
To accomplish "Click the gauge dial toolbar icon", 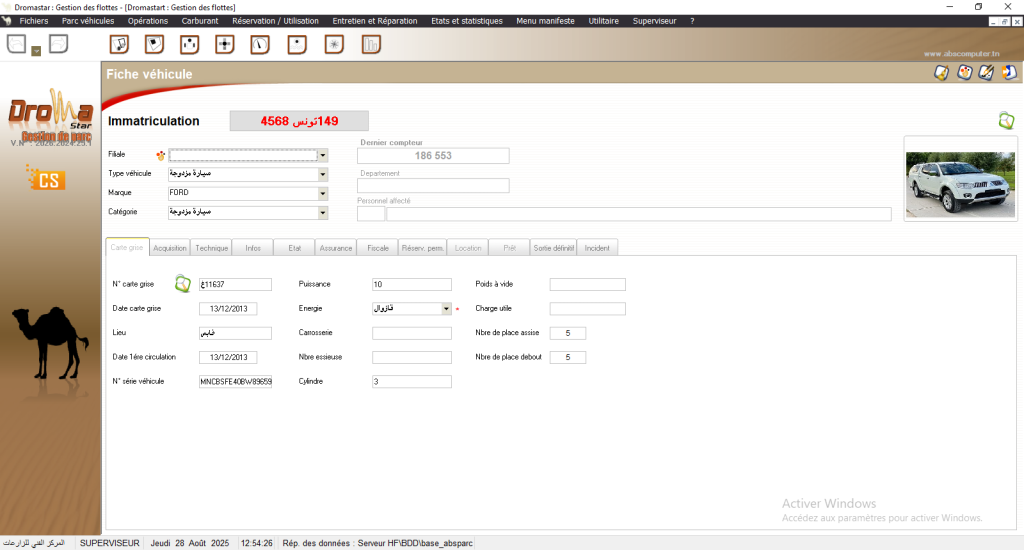I will click(260, 44).
